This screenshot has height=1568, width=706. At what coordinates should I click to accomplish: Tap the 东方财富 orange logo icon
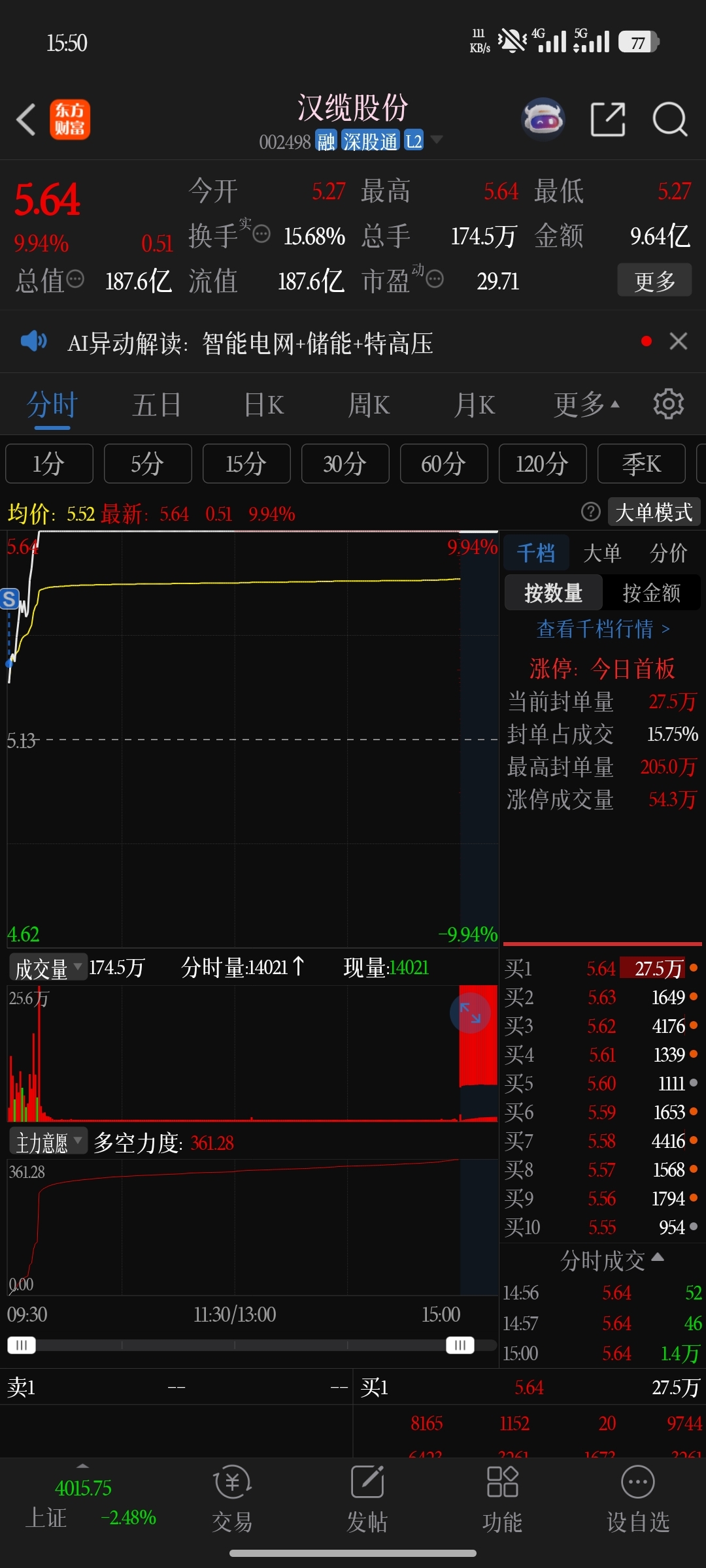point(70,120)
